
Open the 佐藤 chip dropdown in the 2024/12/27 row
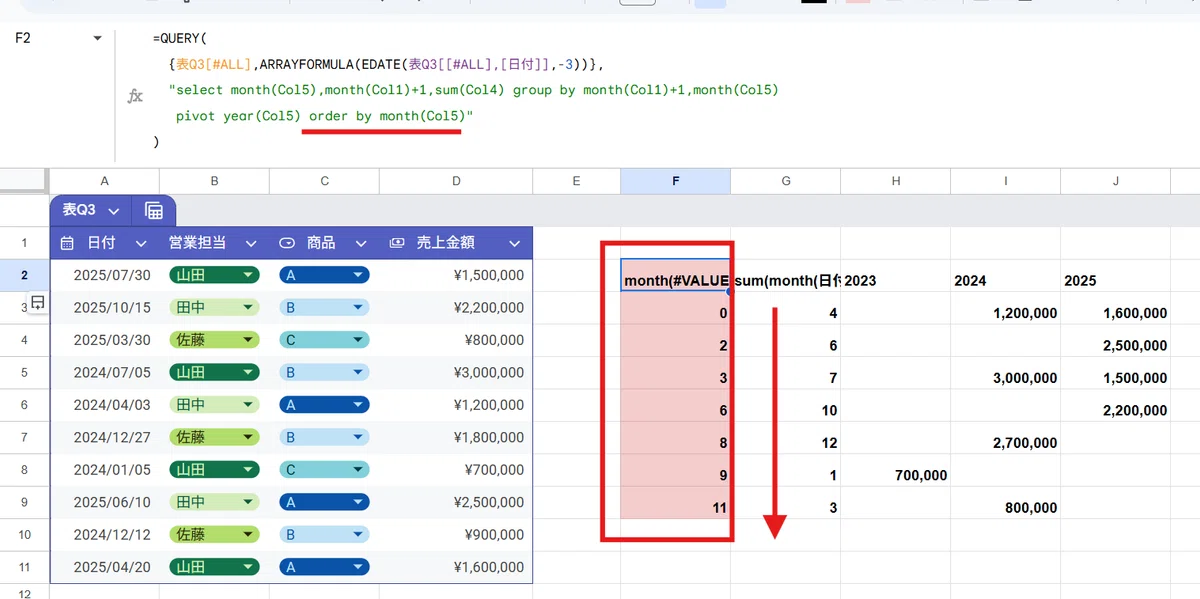[246, 438]
